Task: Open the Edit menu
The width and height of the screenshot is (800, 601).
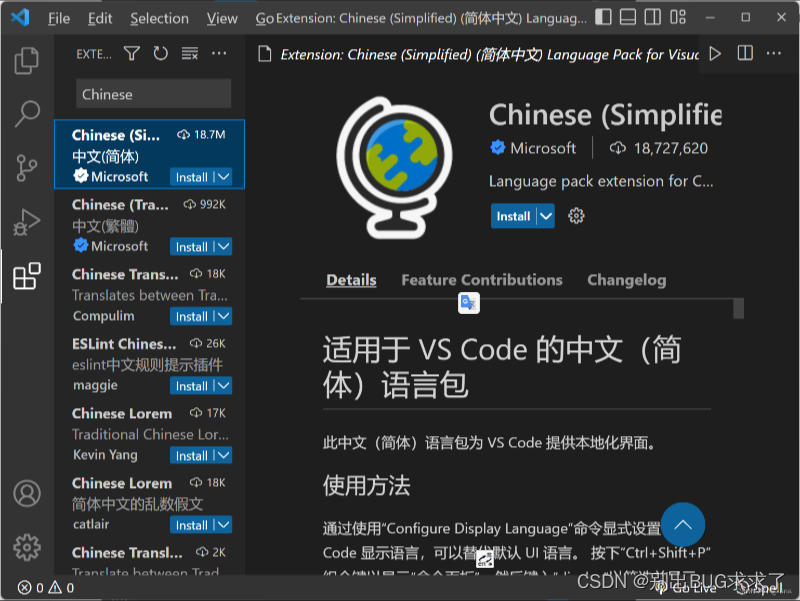Action: 99,18
